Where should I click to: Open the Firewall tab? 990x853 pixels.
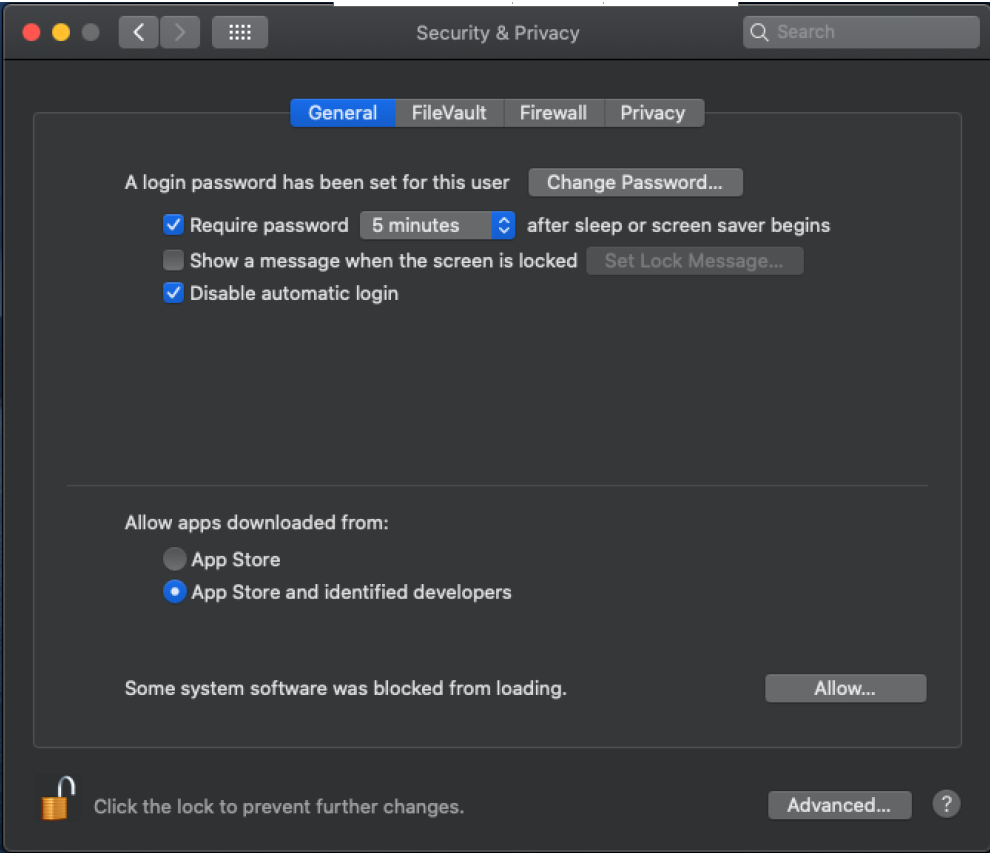[x=553, y=113]
